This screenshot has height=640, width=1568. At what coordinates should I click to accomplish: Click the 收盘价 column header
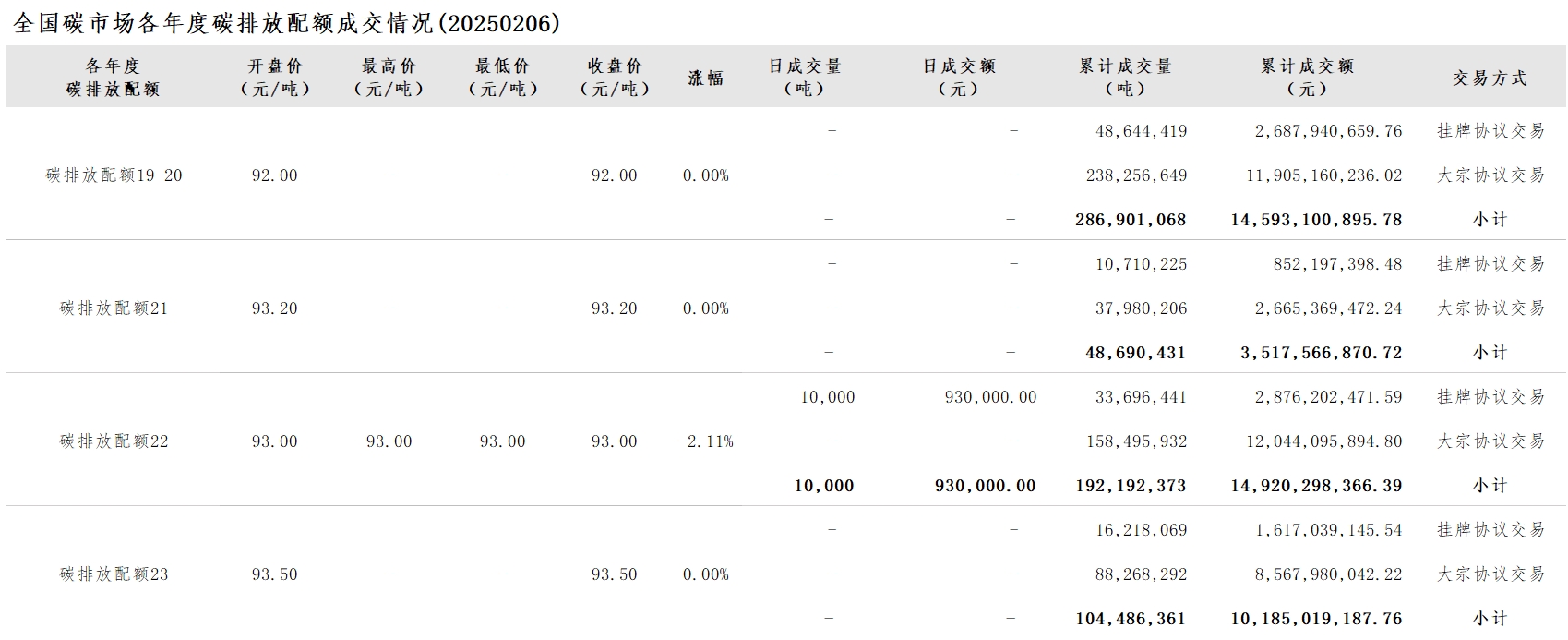point(615,78)
